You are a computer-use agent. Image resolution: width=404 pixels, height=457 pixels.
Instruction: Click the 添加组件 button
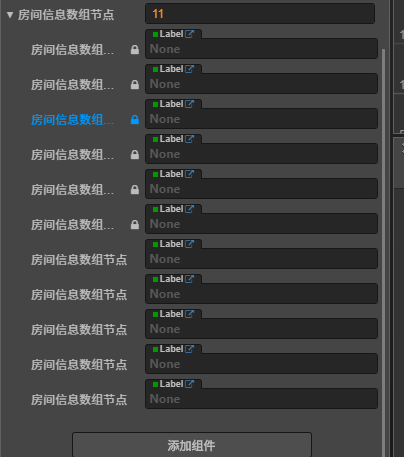[192, 445]
